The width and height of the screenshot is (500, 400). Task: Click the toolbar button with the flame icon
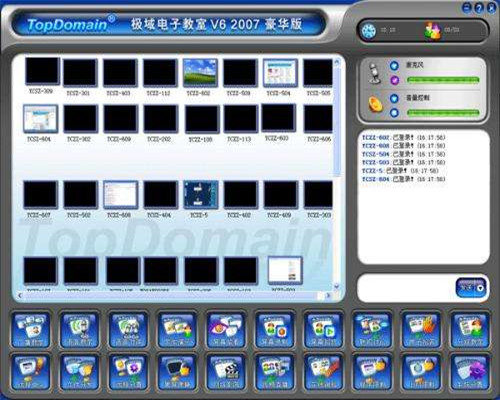(x=421, y=330)
